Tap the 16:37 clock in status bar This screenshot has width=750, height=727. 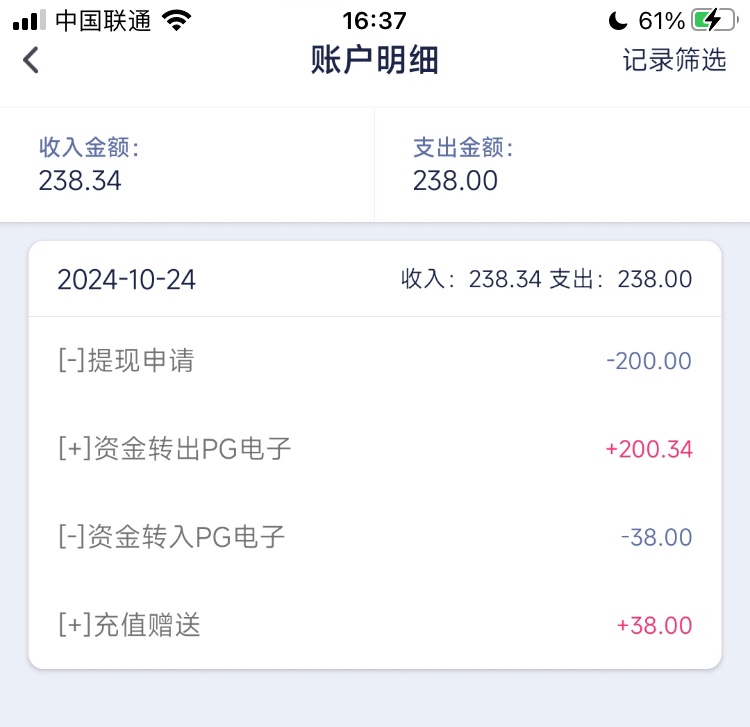[374, 21]
